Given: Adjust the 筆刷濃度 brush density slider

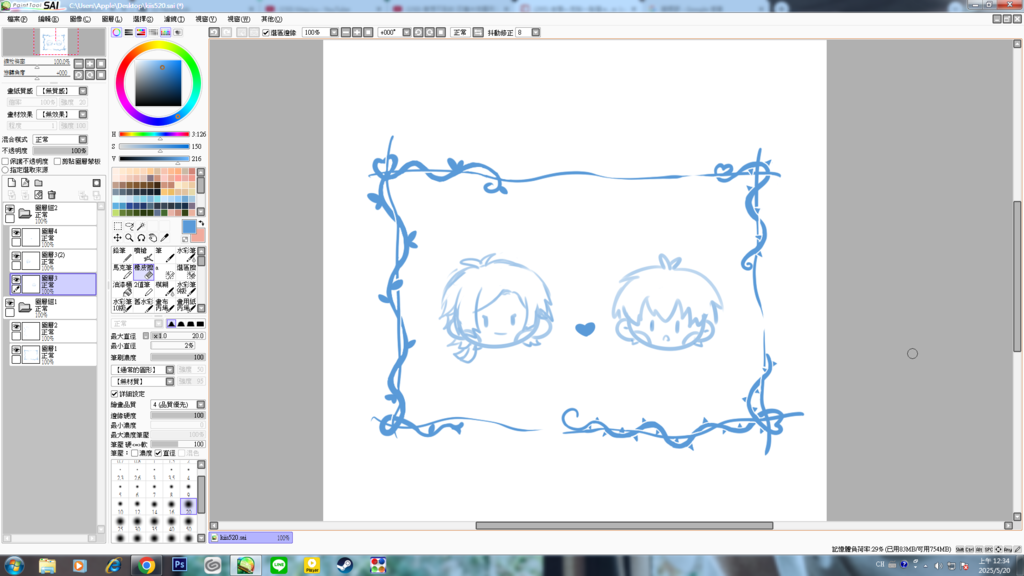Looking at the screenshot, I should [178, 357].
